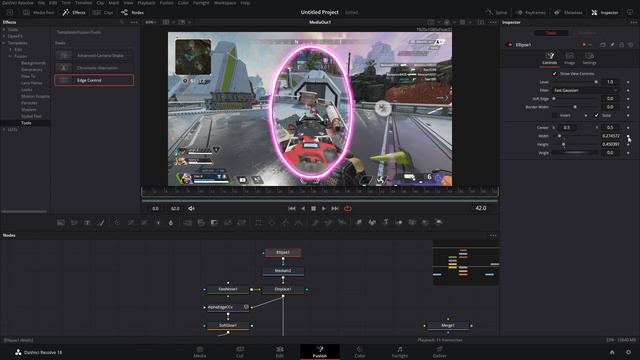Adjust the Border Width slider handle
This screenshot has height=360, width=640.
(575, 107)
